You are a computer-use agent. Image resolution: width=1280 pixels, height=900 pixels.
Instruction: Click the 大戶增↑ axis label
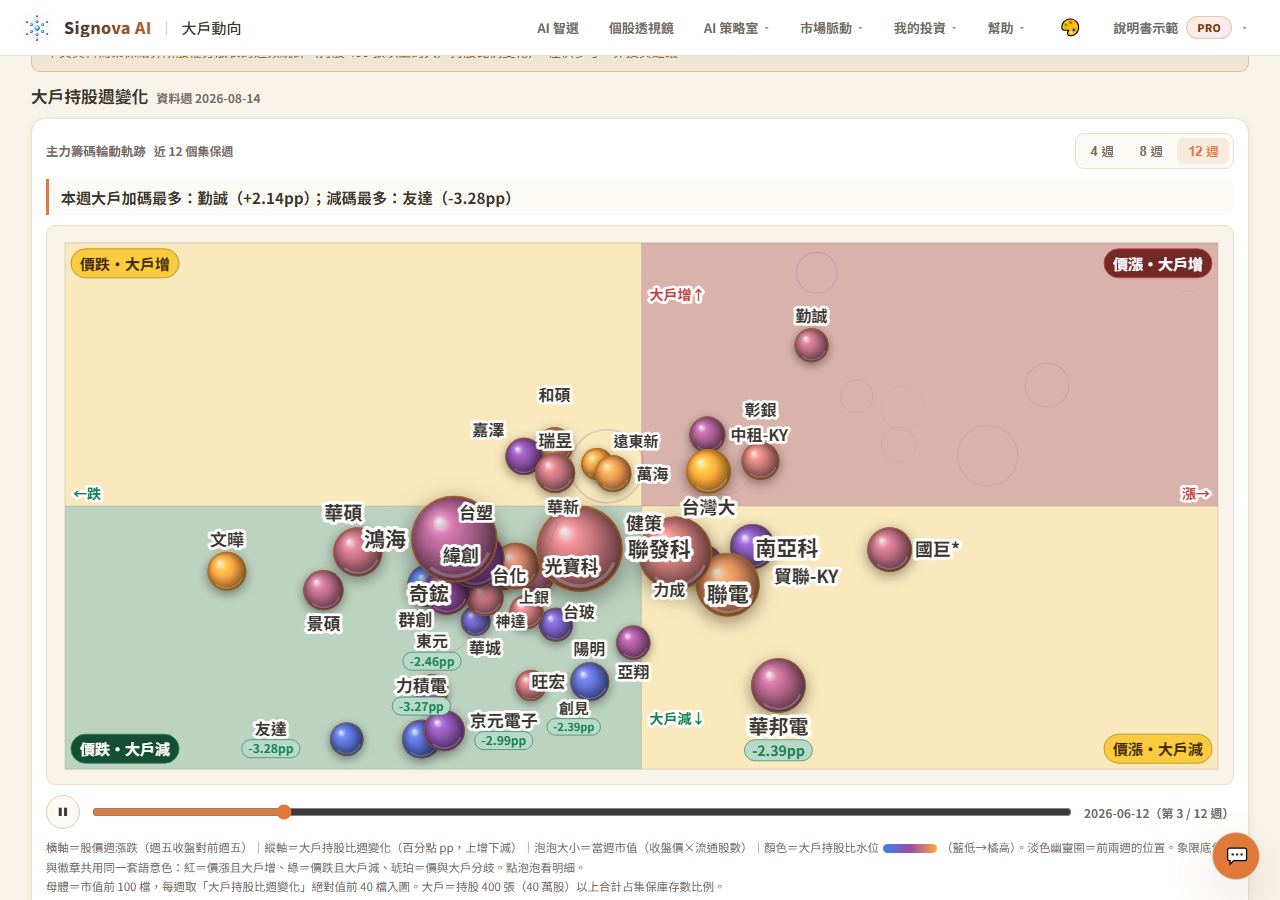click(x=677, y=294)
